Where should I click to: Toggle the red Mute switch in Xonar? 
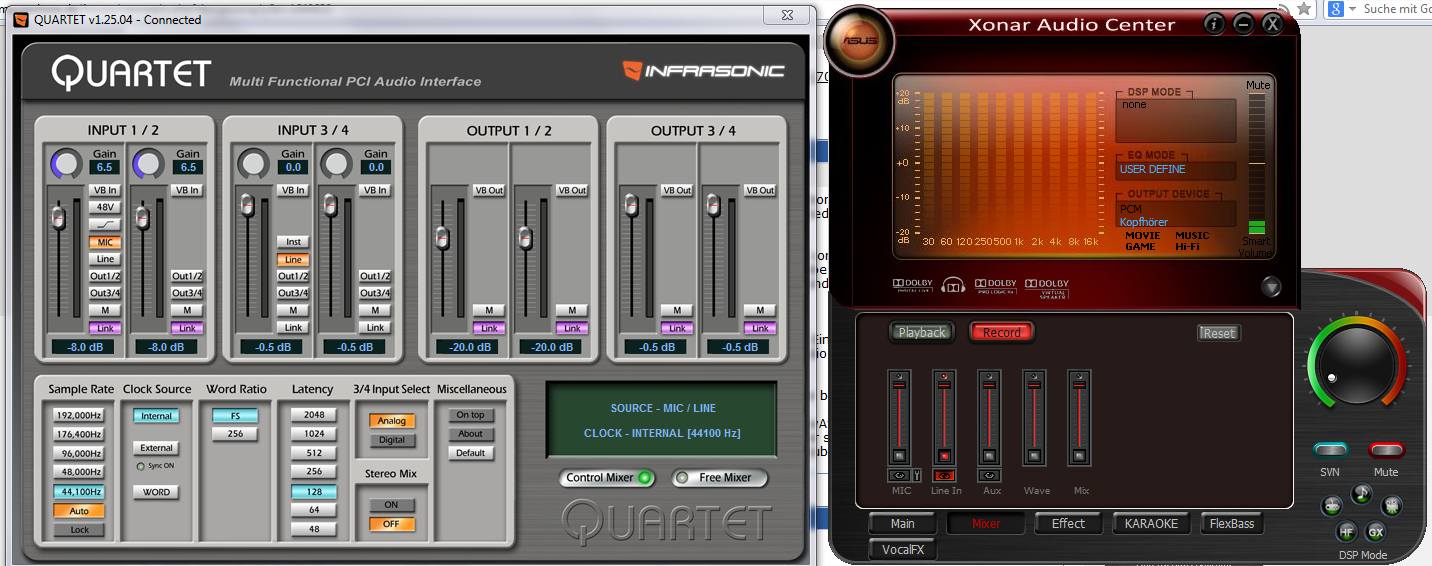click(1386, 450)
